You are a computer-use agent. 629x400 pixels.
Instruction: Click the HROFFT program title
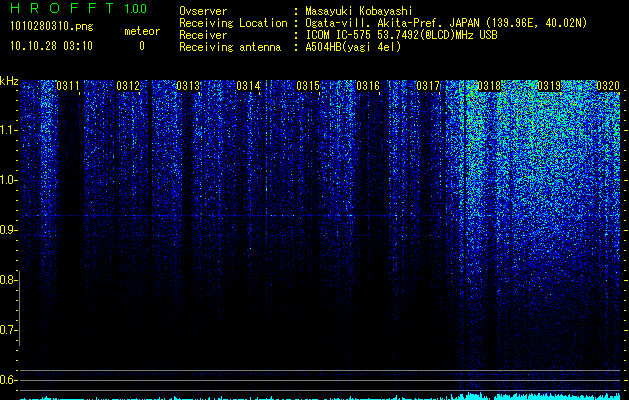pos(62,8)
